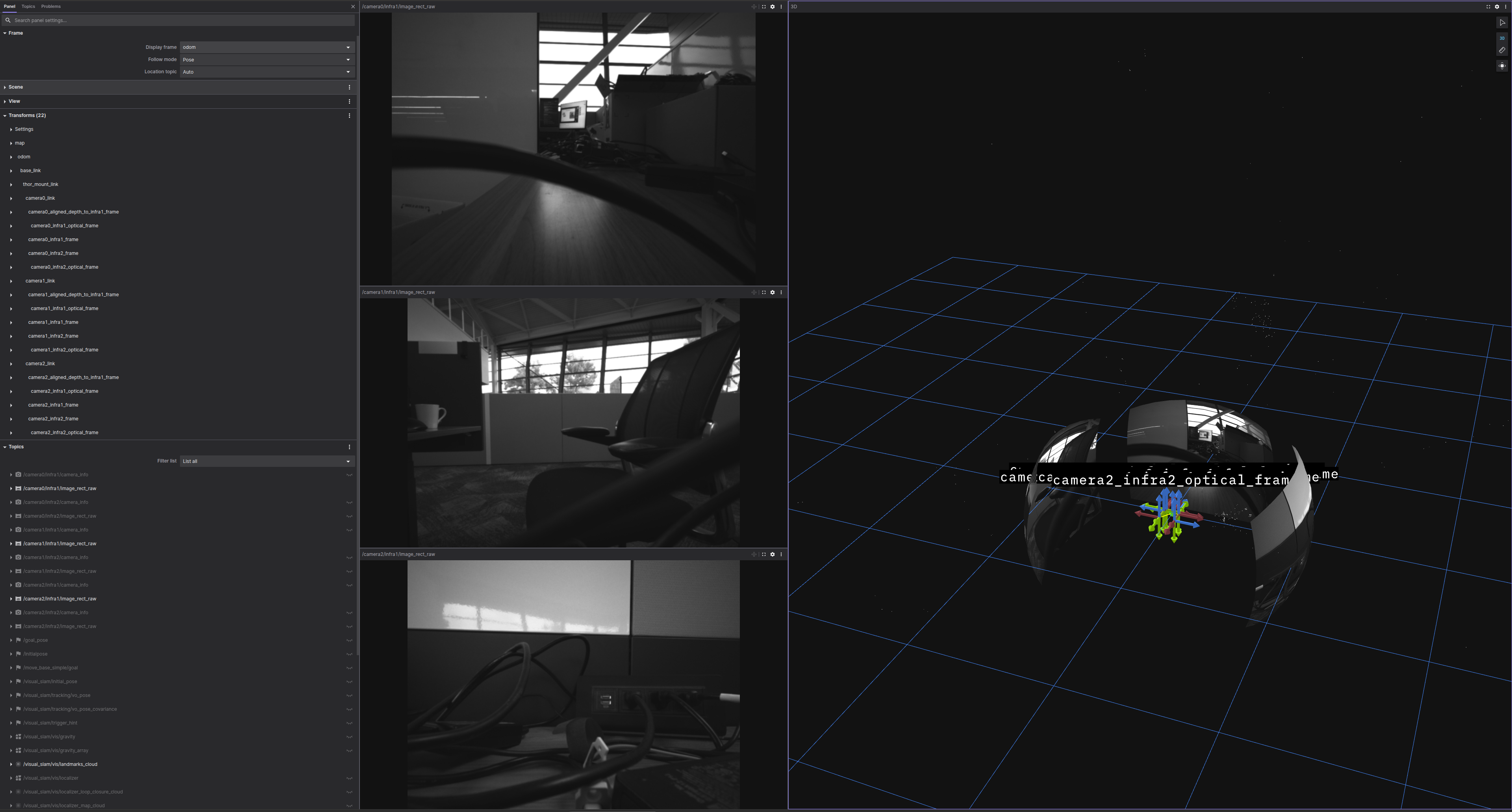The width and height of the screenshot is (1512, 812).
Task: Switch to the Problems tab
Action: pos(50,6)
